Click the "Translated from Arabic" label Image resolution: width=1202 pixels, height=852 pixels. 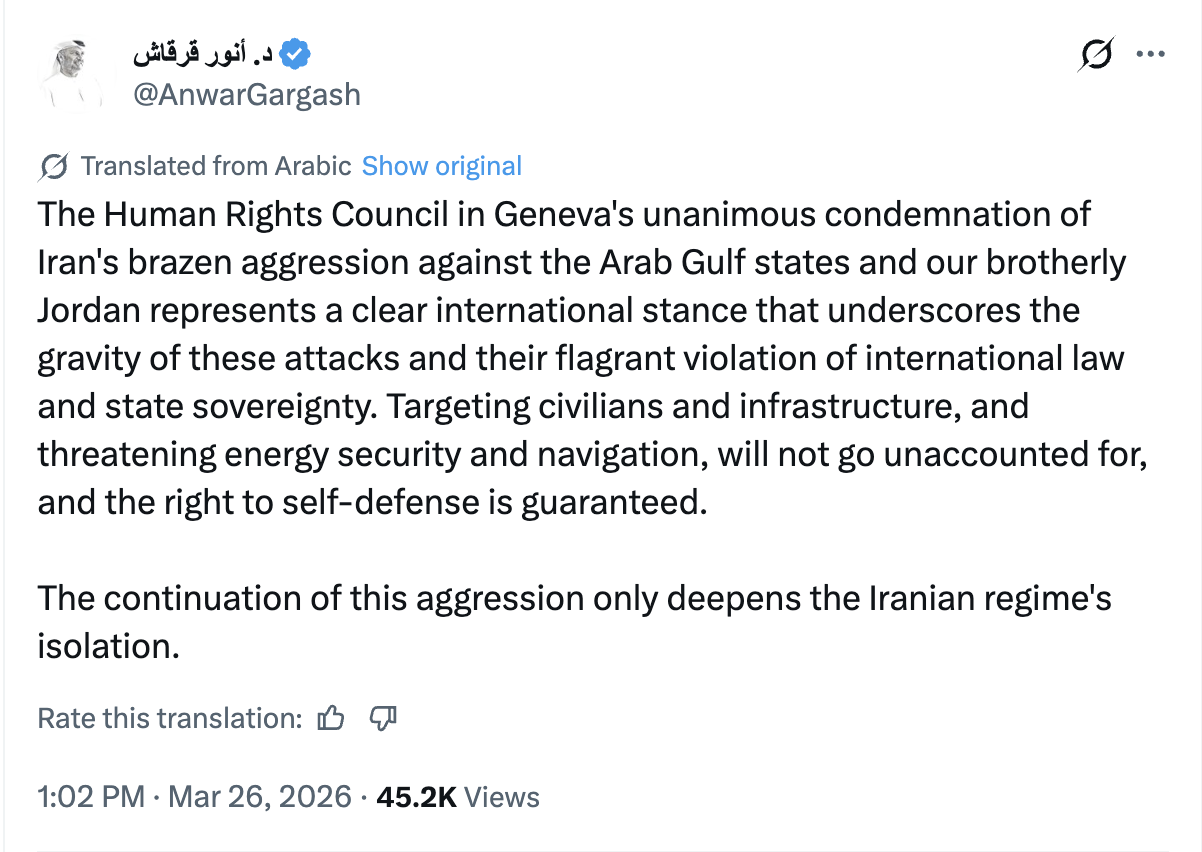(215, 166)
